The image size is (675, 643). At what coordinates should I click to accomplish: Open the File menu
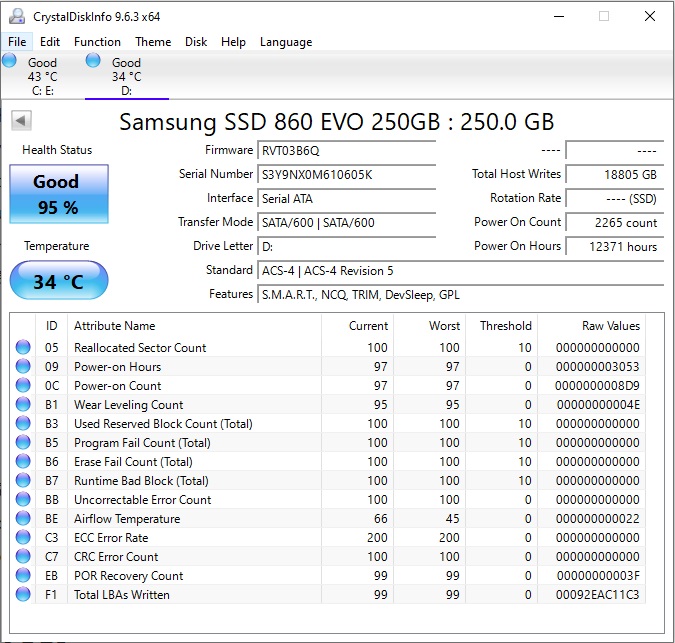[x=17, y=42]
